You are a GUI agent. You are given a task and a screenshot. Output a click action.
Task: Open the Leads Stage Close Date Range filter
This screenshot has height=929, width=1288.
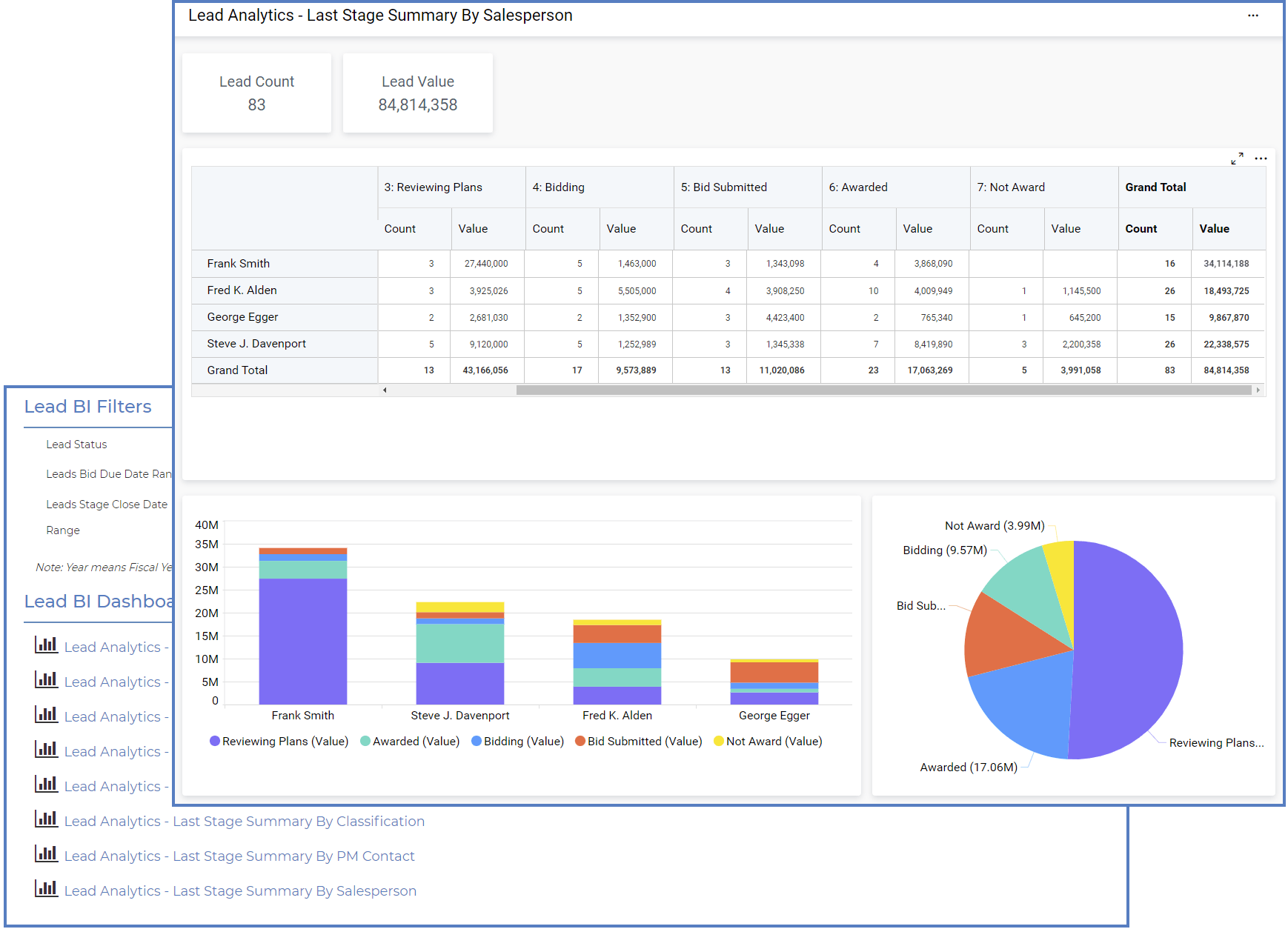106,504
